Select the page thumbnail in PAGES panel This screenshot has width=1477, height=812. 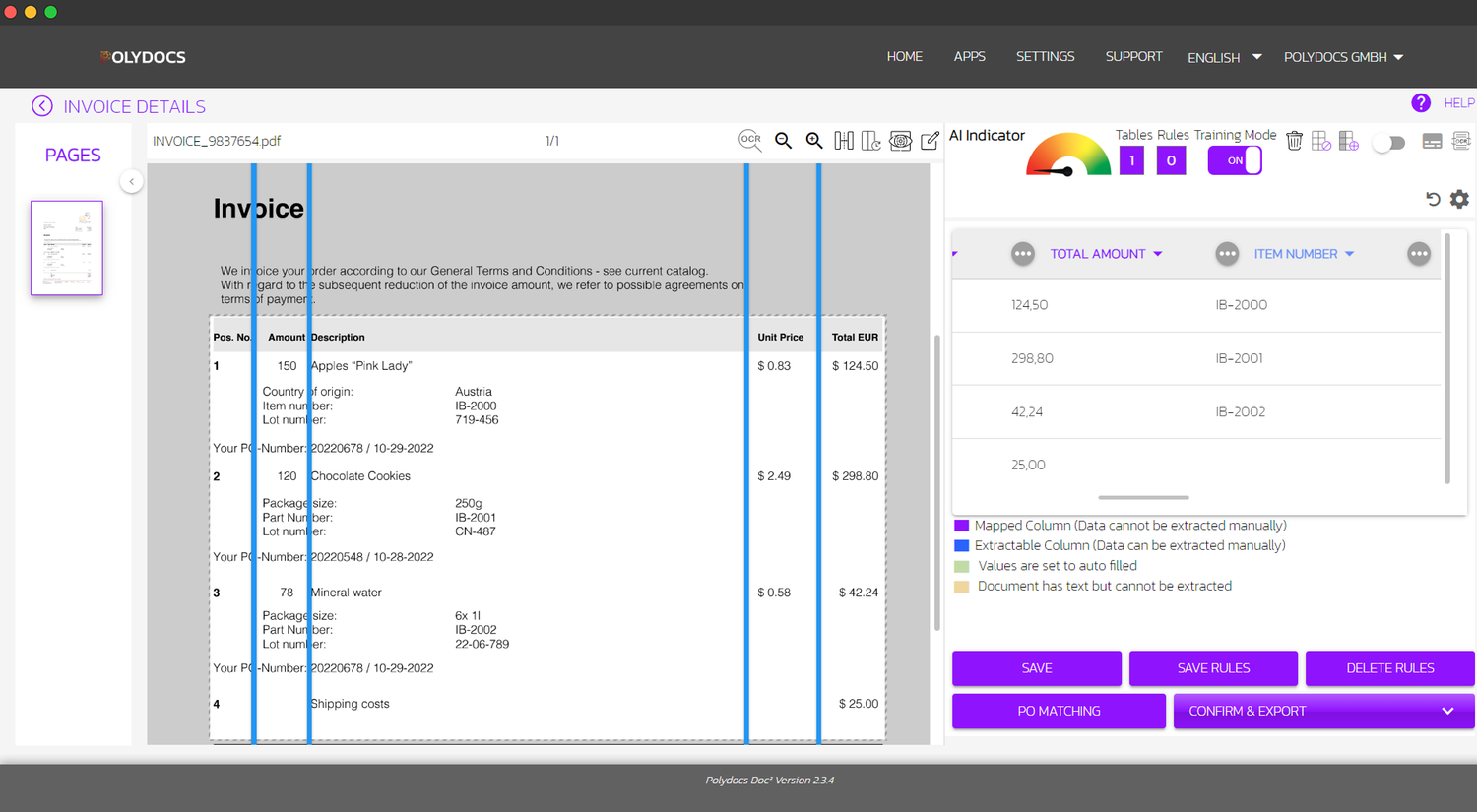click(x=66, y=247)
